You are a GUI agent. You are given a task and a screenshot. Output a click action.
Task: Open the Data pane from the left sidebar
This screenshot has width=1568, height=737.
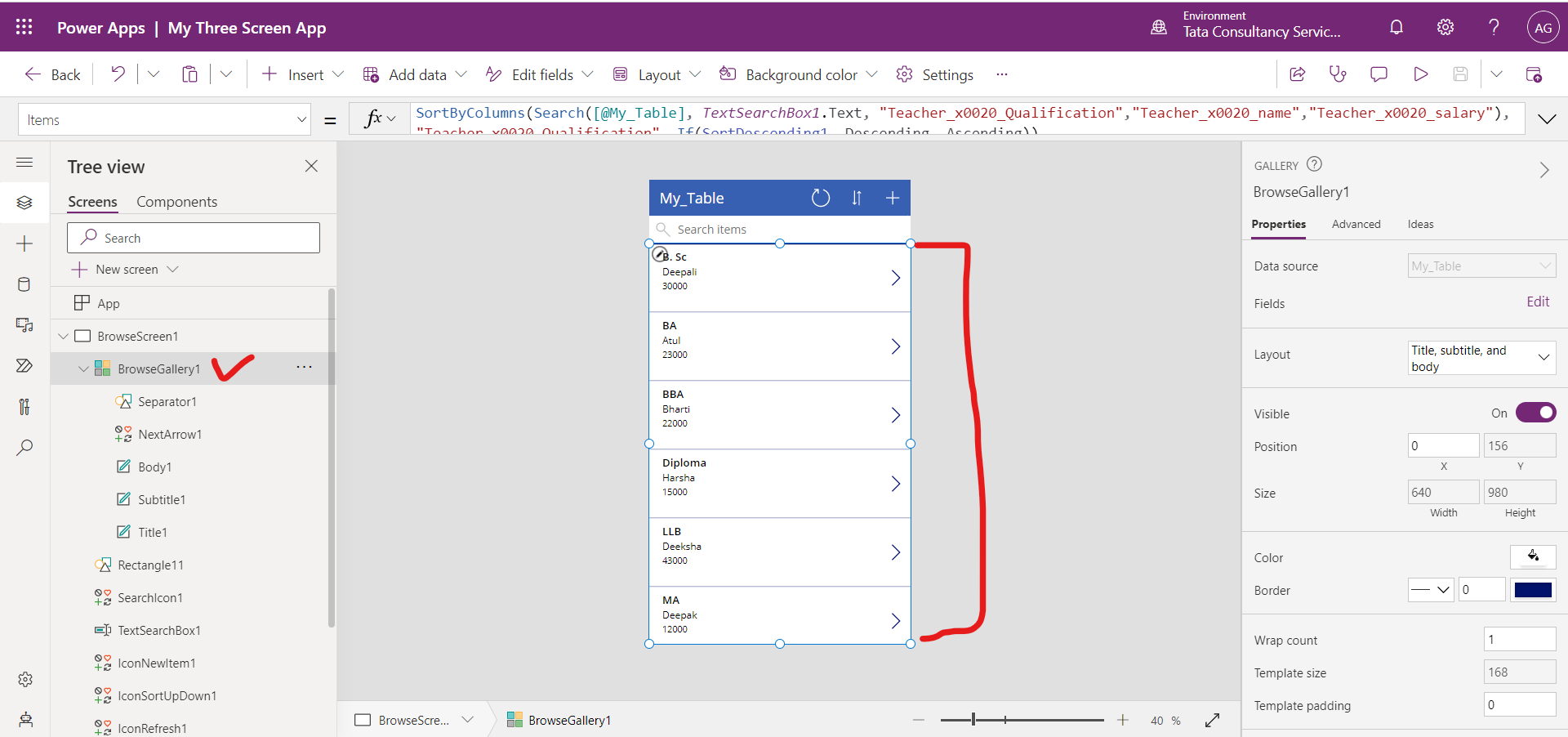24,284
